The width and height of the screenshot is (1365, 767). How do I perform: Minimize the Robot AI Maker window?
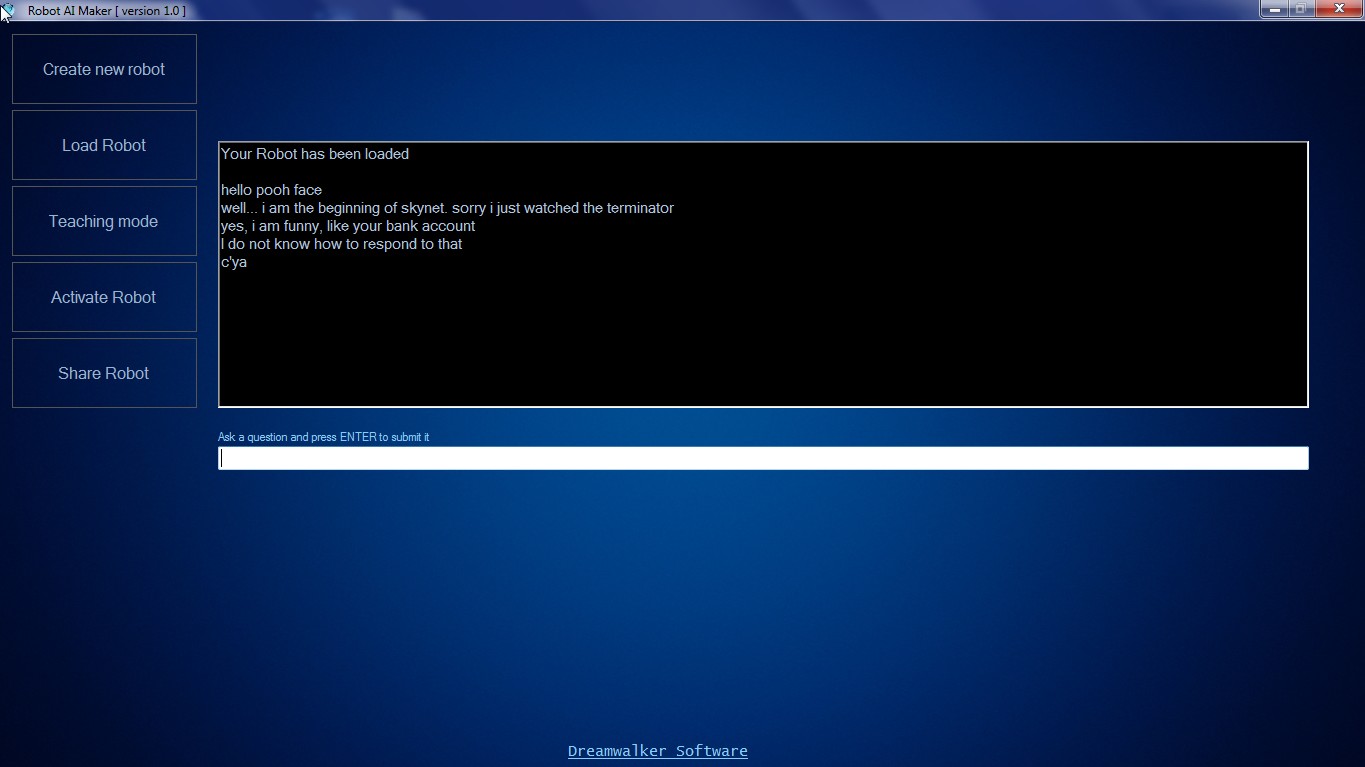1273,9
